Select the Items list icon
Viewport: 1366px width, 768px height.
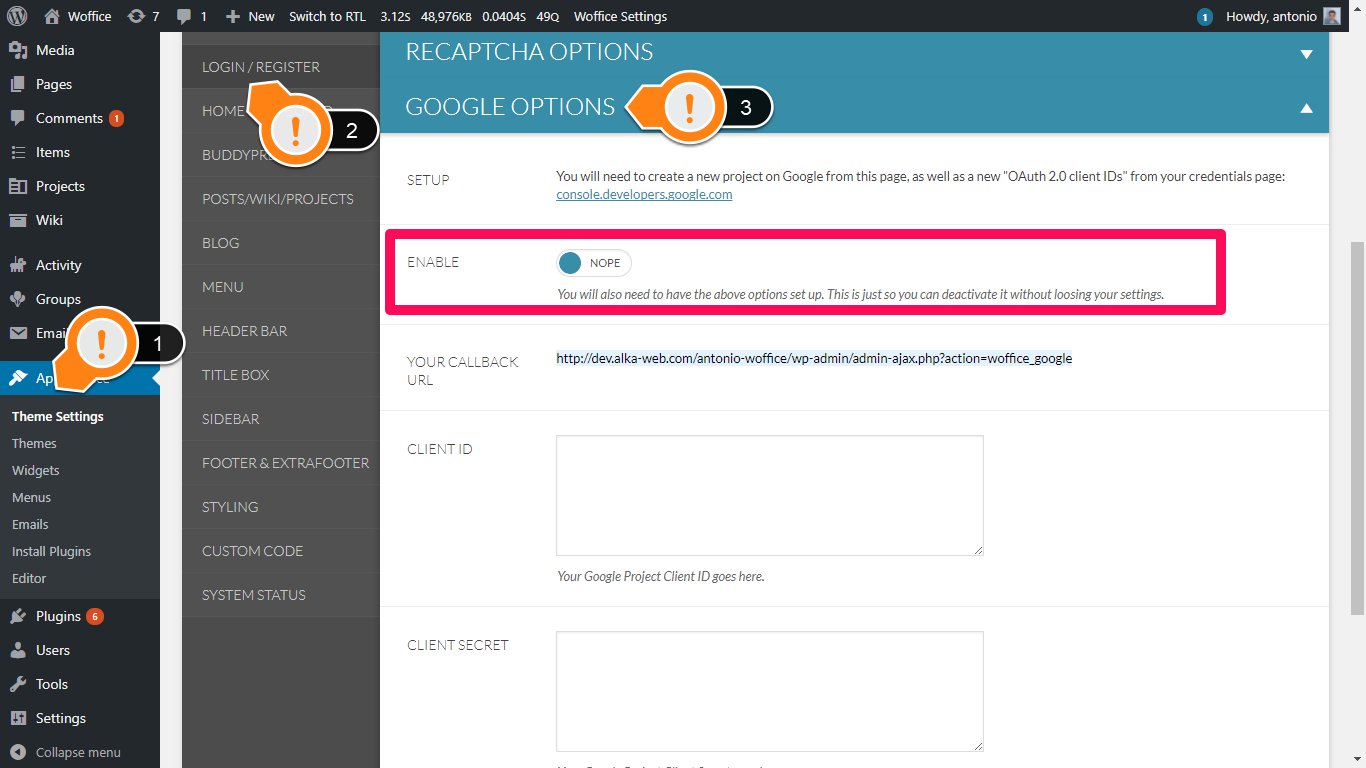coord(18,152)
